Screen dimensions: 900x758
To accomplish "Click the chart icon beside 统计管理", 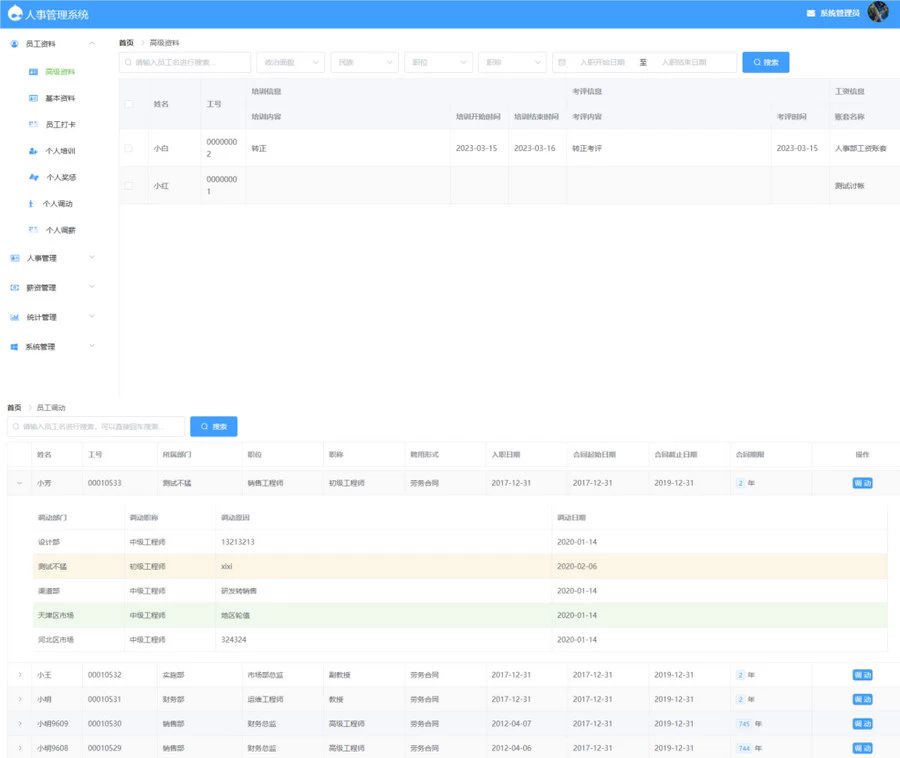I will [x=14, y=318].
